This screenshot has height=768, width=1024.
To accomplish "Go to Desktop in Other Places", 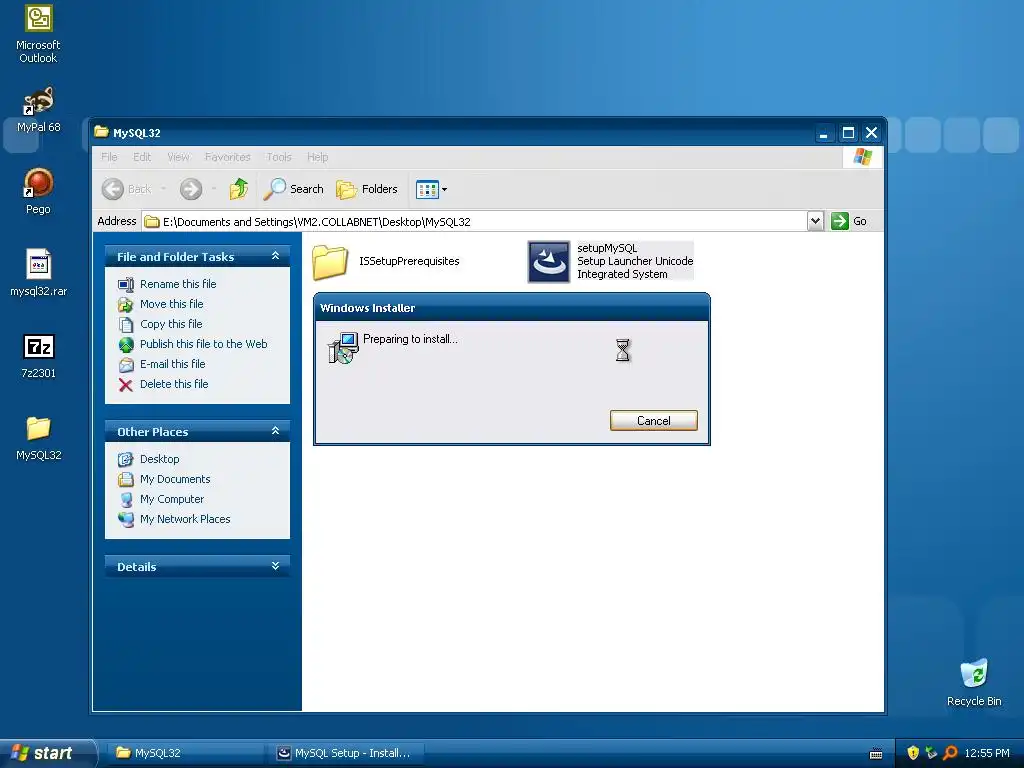I will [159, 459].
